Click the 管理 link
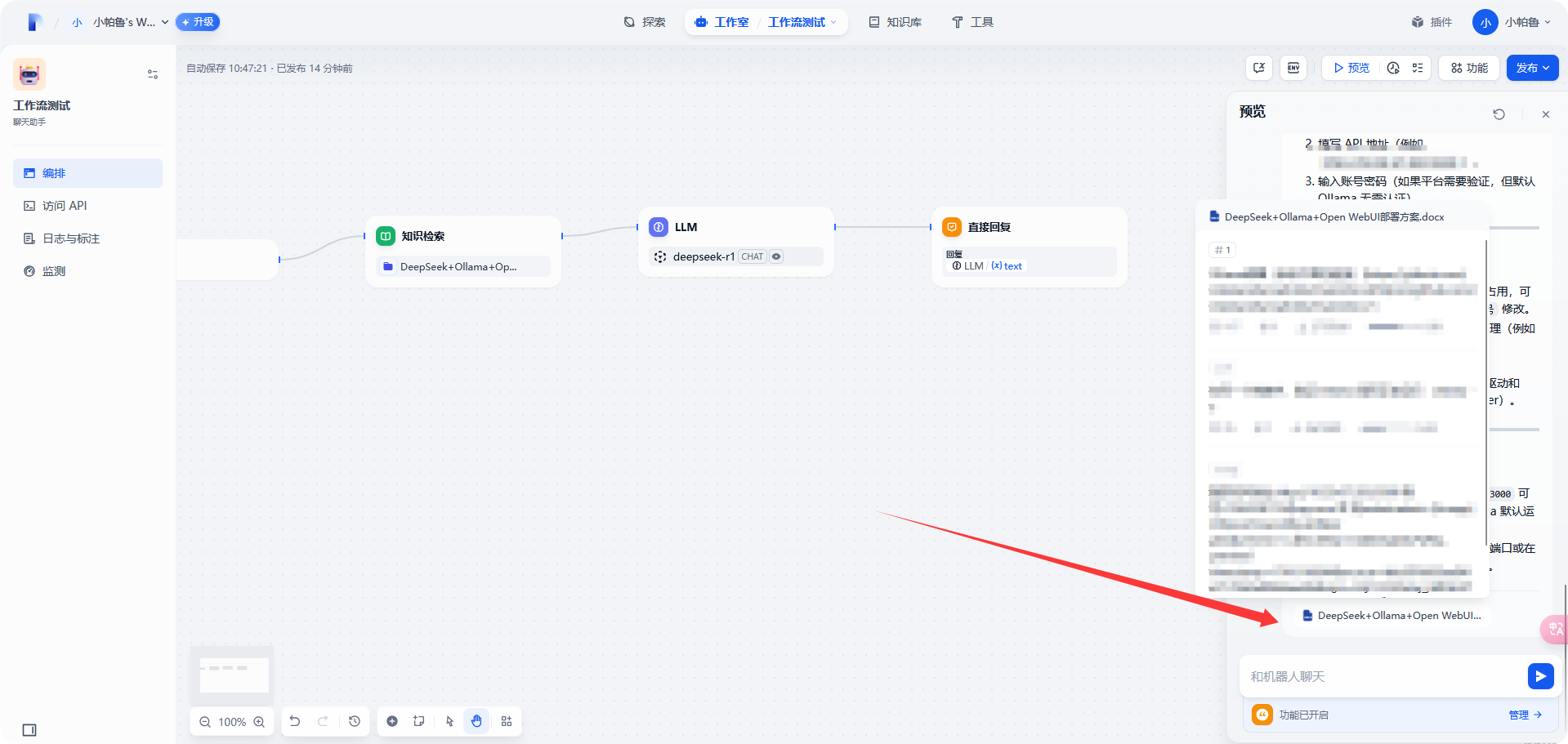This screenshot has width=1568, height=744. click(x=1524, y=715)
